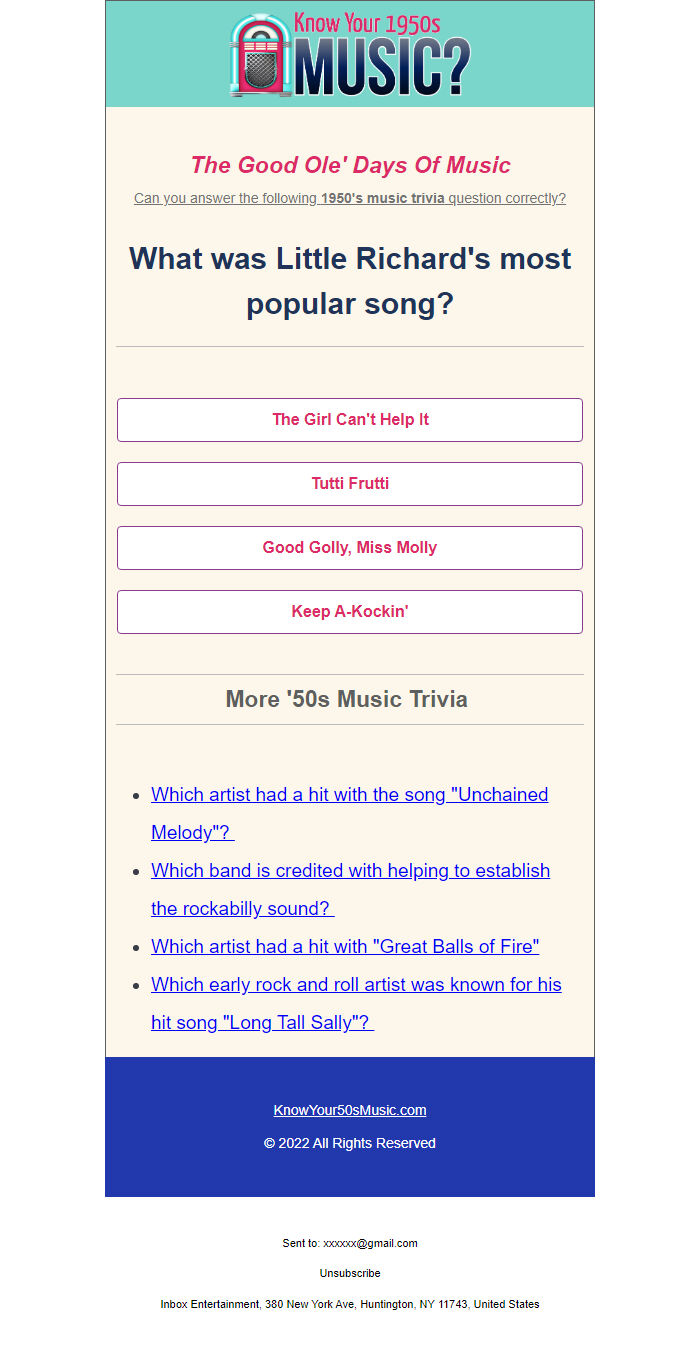Click the "Sent to" gmail address line
Viewport: 700px width, 1350px height.
350,1243
